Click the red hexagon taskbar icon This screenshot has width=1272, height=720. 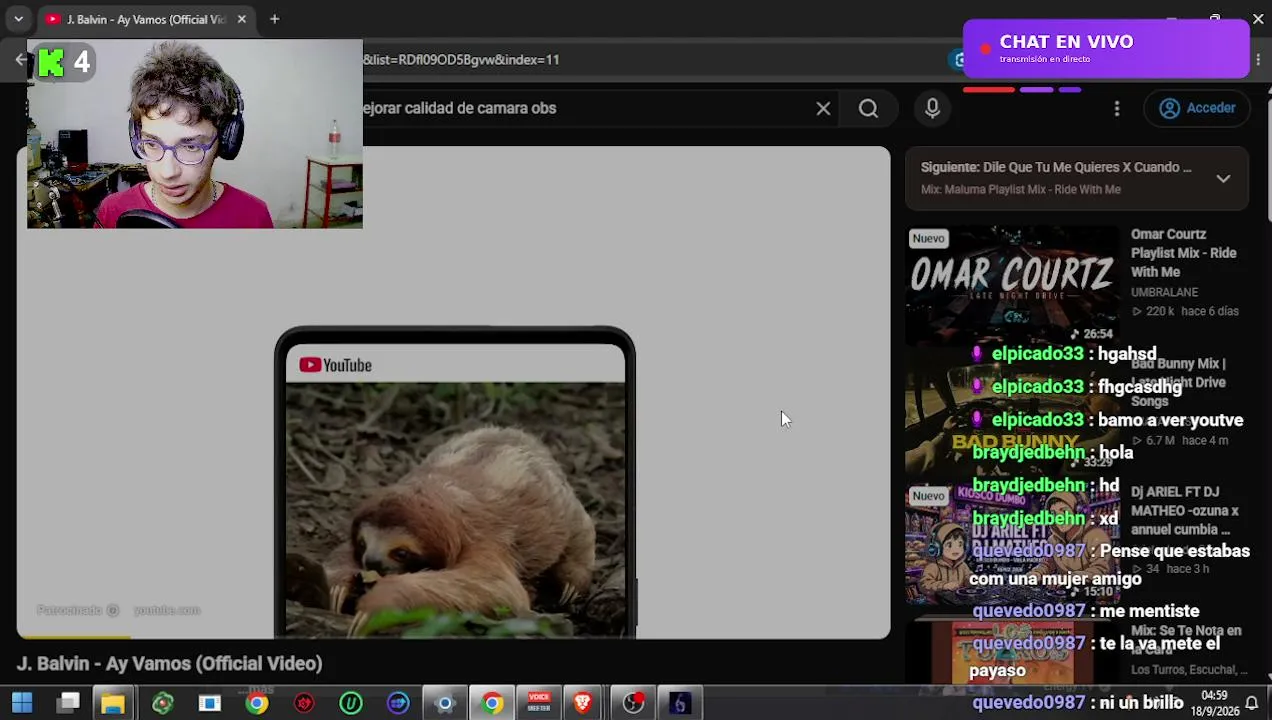304,703
